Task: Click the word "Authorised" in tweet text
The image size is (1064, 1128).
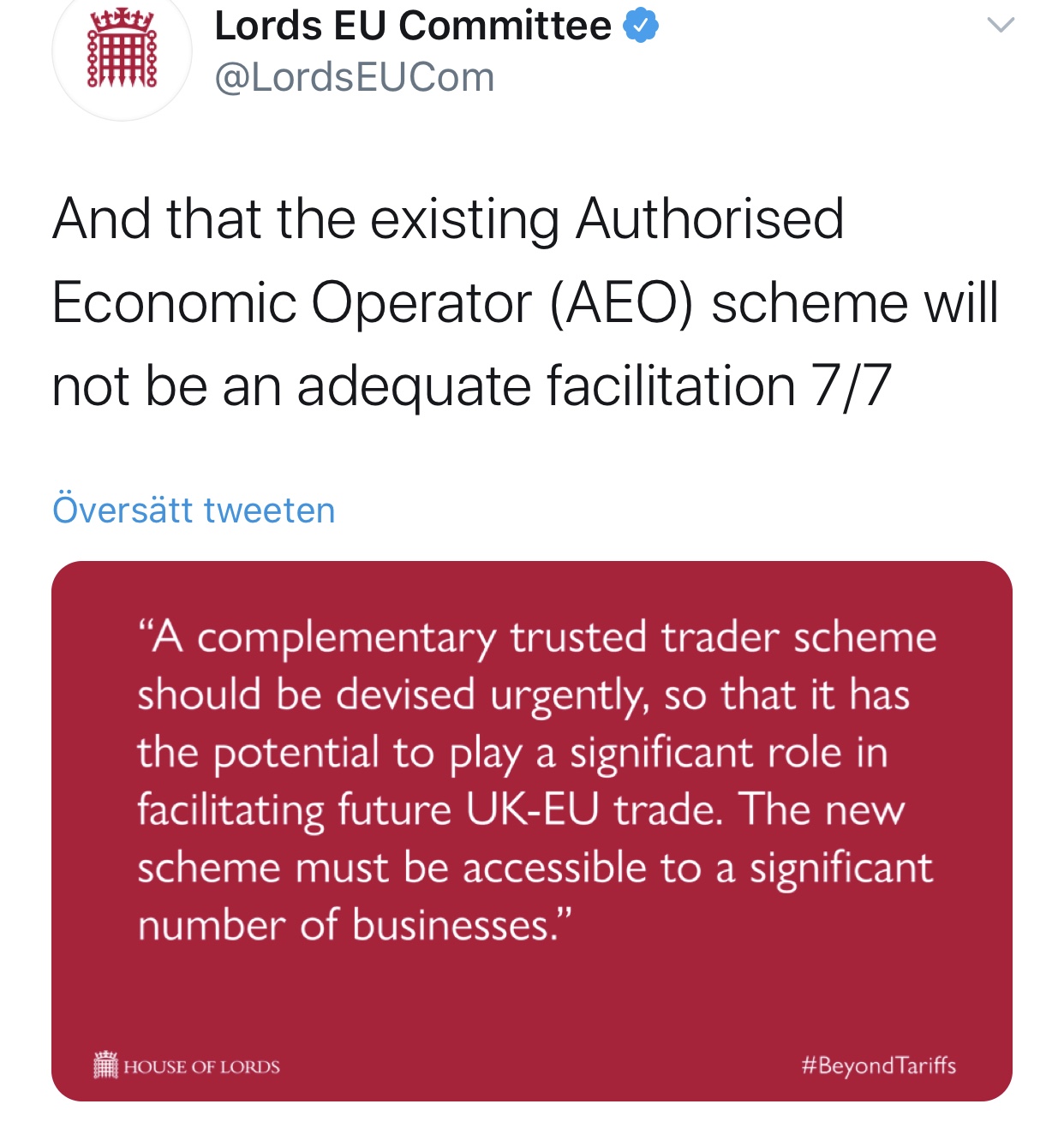Action: 710,218
